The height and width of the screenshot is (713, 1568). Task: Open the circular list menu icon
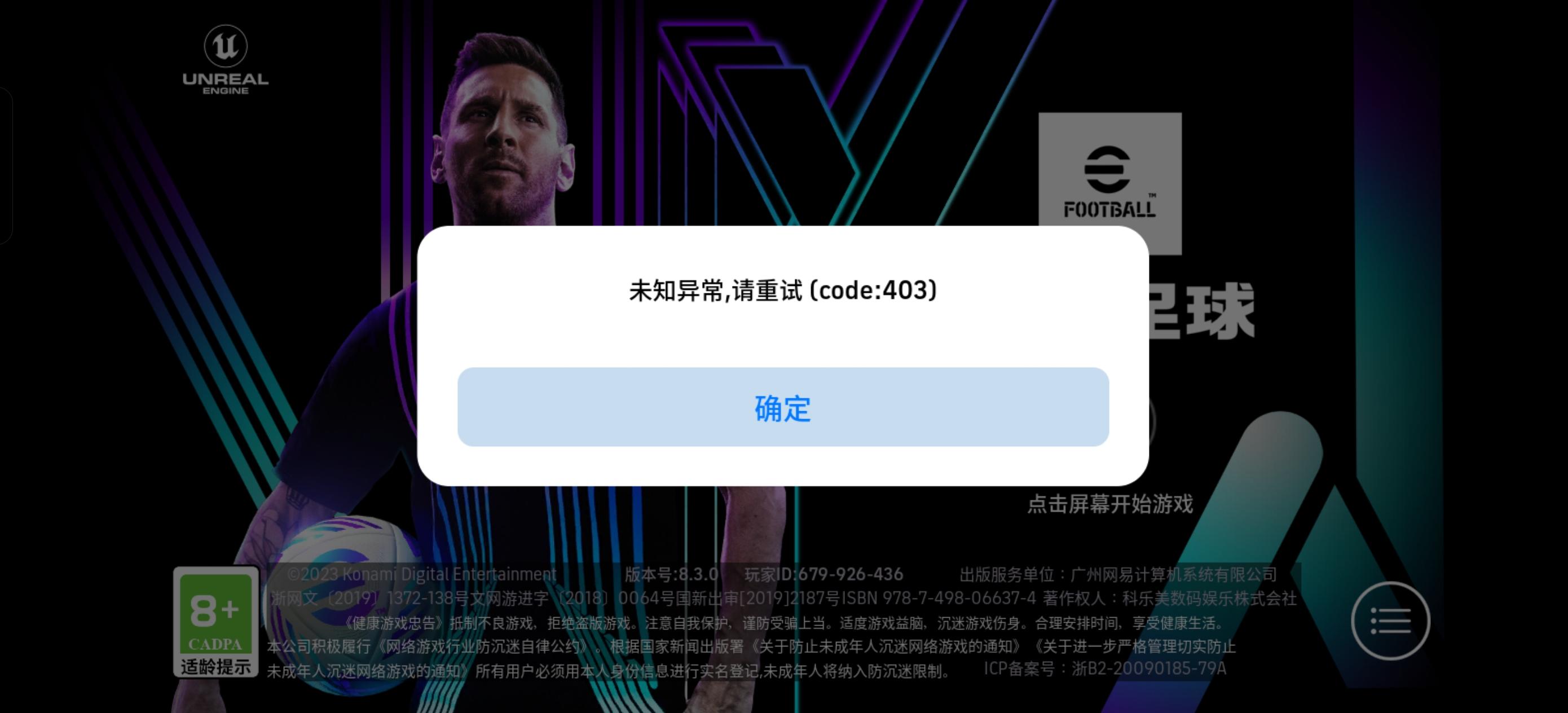pos(1390,621)
